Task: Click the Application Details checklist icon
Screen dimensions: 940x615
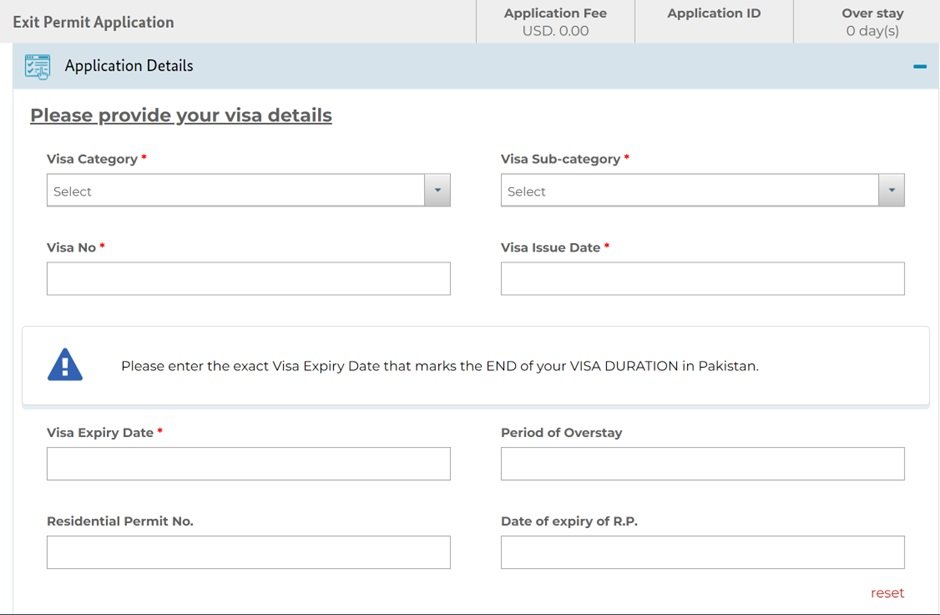Action: (37, 67)
